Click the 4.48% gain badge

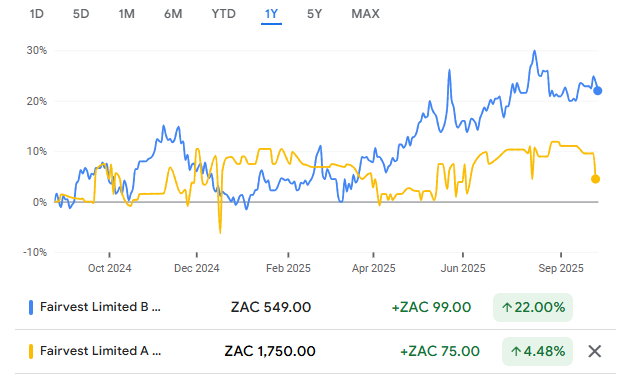click(x=537, y=352)
